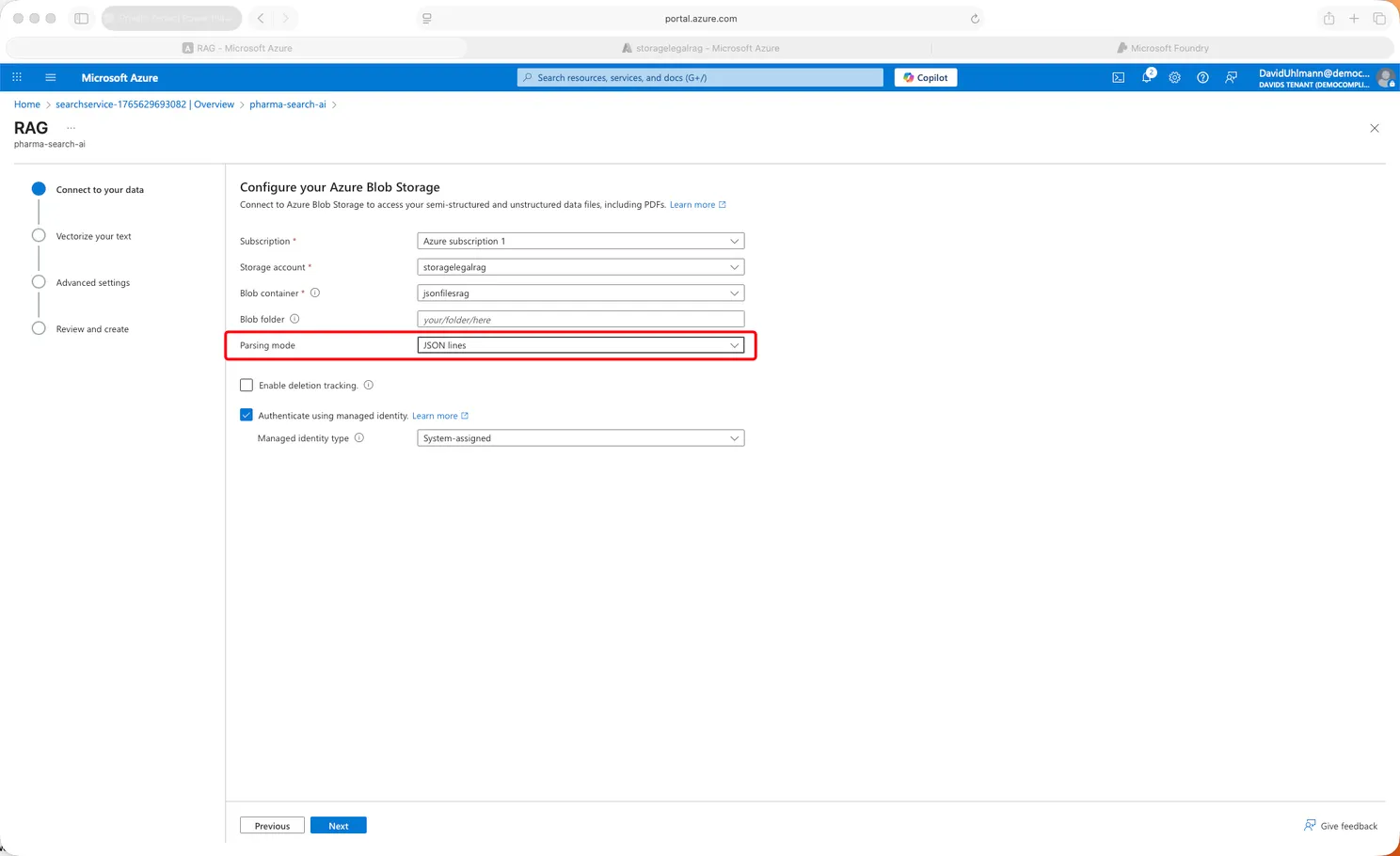
Task: Click the Blob folder input field
Action: (x=581, y=319)
